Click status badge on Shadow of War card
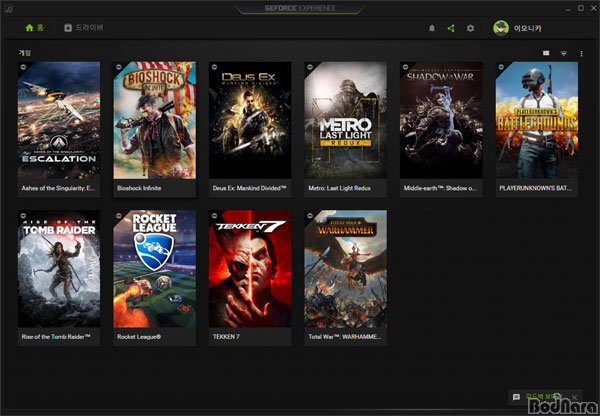Screen dimensions: 600x416 click(406, 67)
